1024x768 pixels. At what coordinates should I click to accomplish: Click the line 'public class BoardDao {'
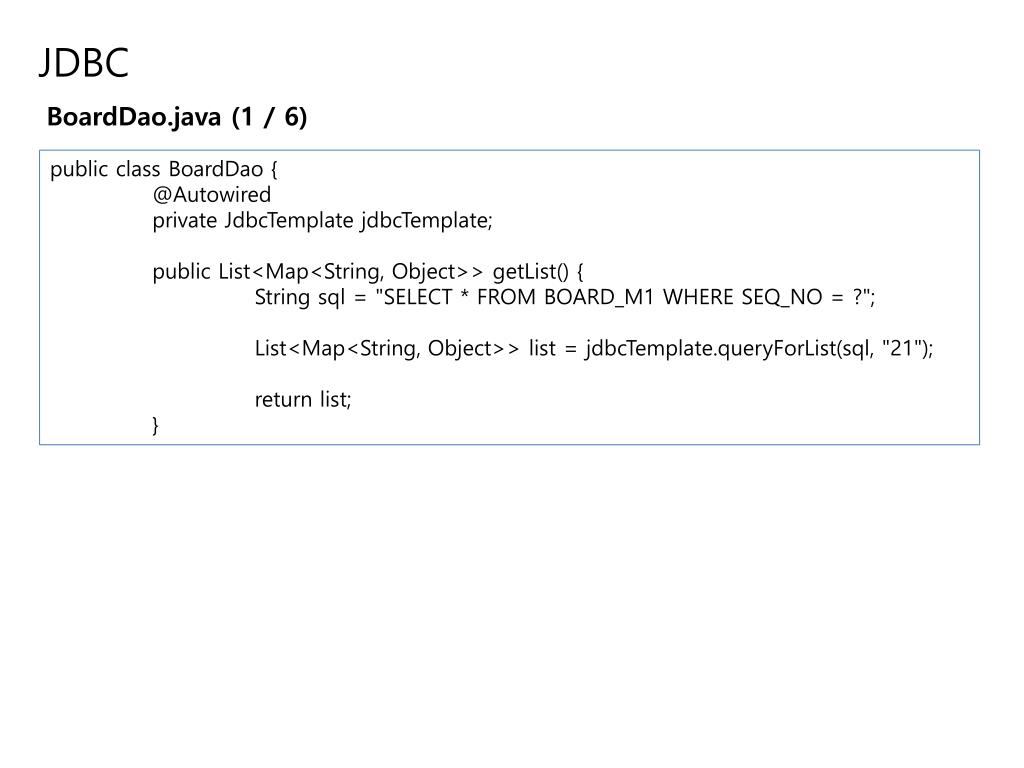[164, 169]
